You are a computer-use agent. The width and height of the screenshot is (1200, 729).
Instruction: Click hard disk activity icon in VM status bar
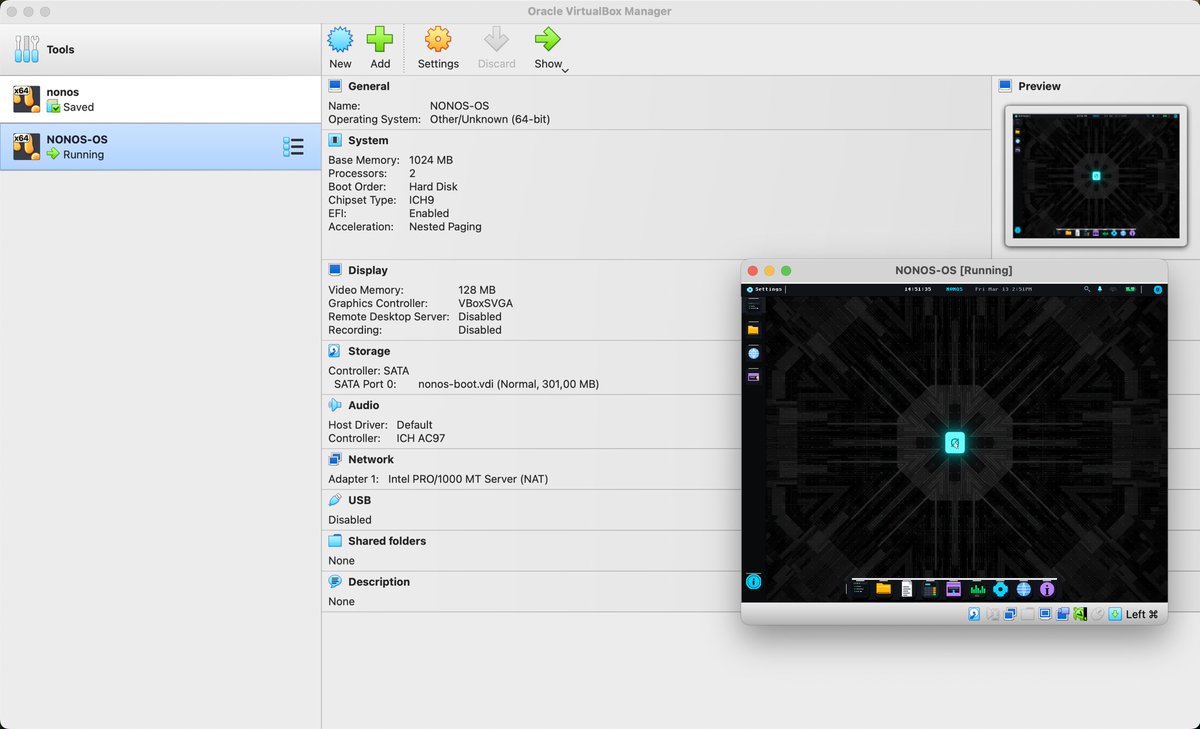974,614
